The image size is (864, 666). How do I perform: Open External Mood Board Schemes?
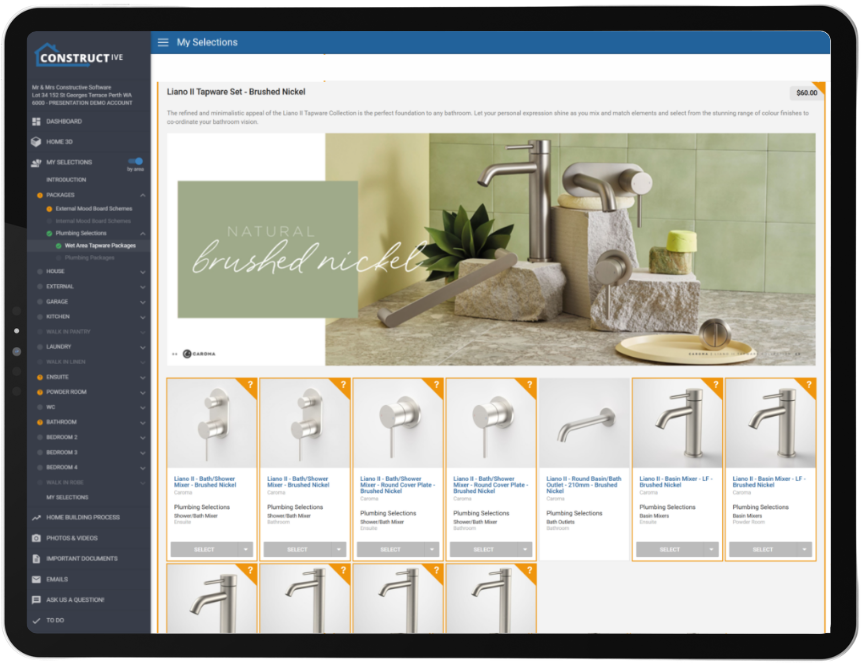tap(93, 208)
